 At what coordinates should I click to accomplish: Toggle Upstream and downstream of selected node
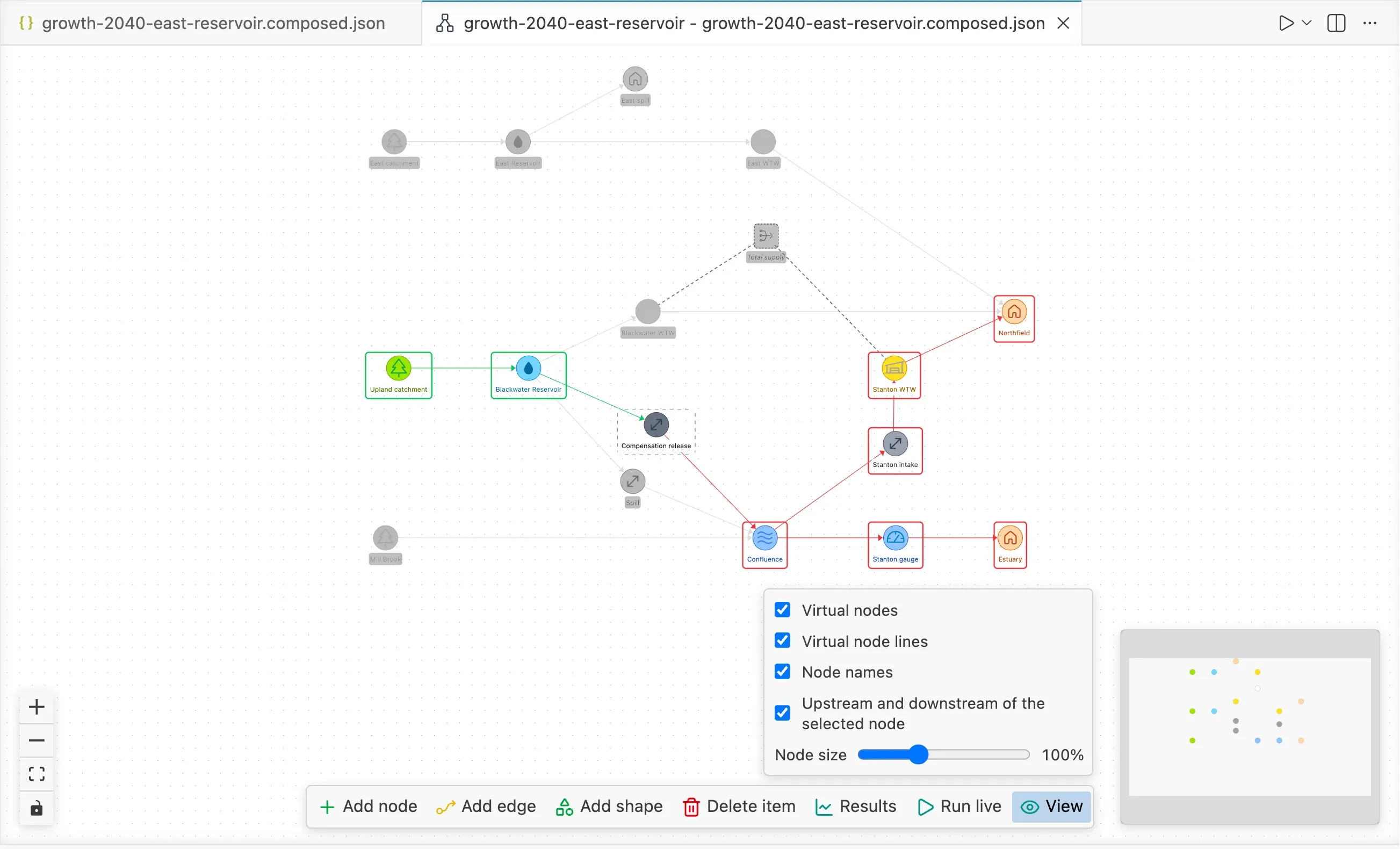tap(782, 713)
